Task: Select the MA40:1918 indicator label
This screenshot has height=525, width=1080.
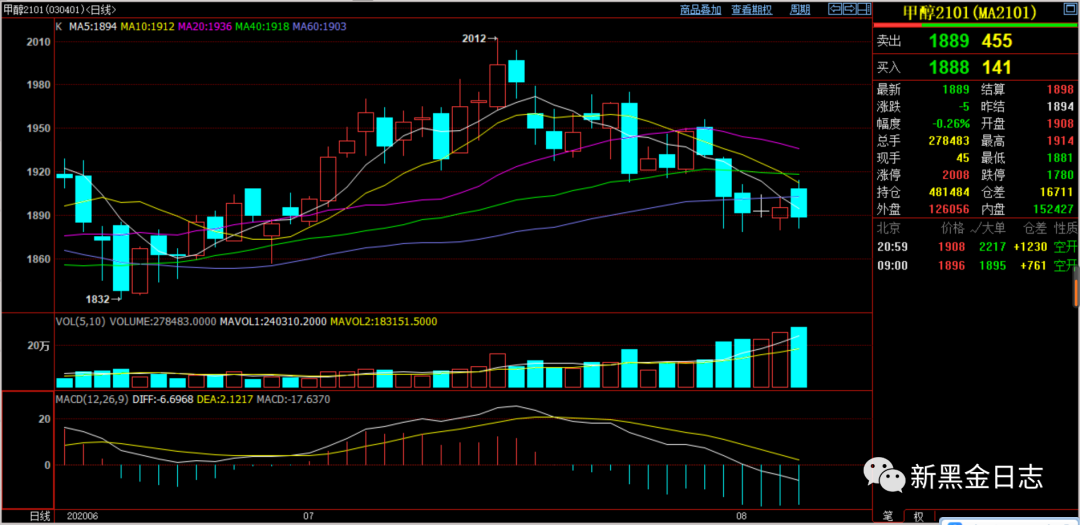Action: pos(262,27)
